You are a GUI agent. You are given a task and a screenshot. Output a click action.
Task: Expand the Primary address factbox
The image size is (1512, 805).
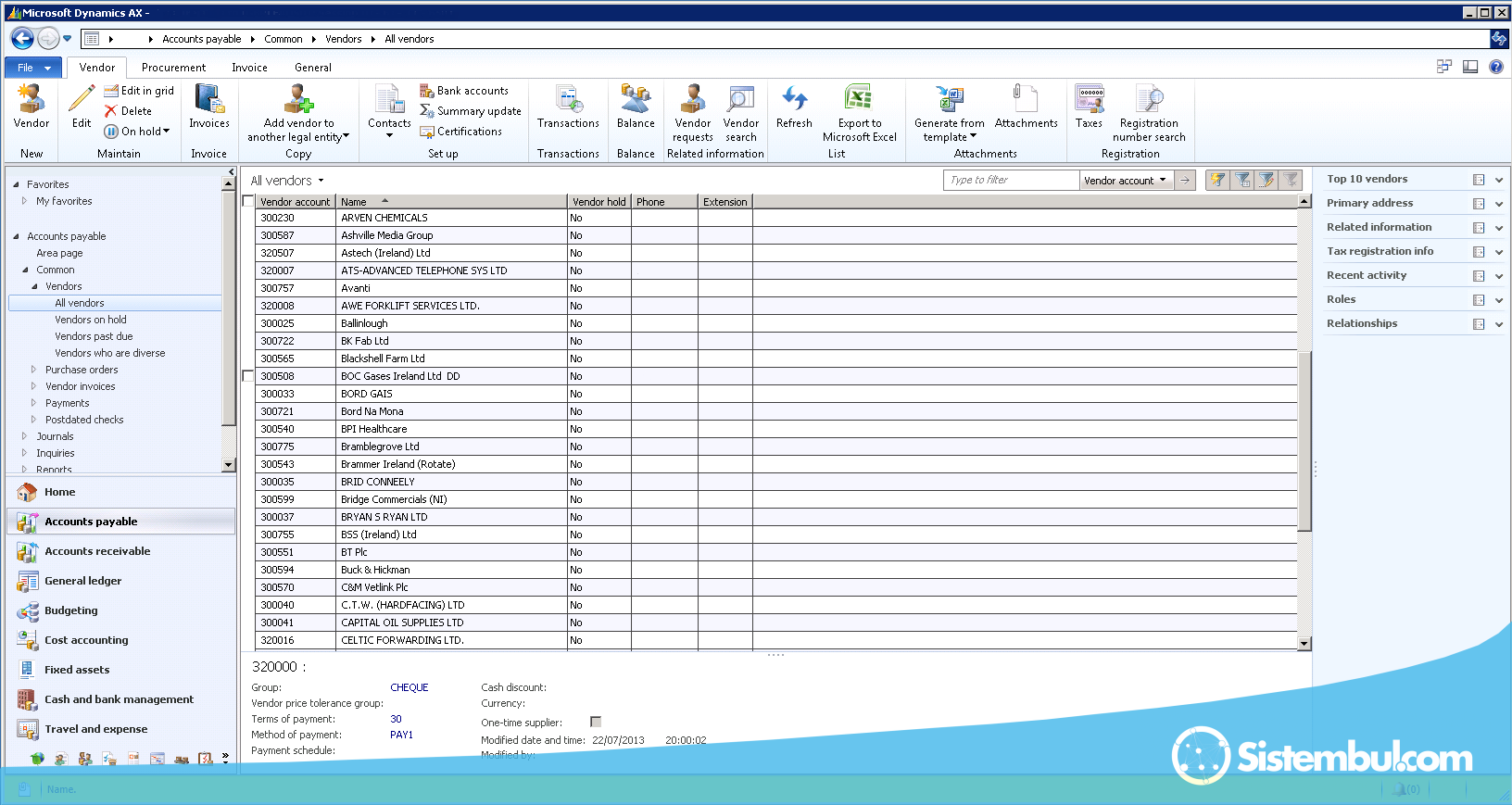click(x=1498, y=204)
